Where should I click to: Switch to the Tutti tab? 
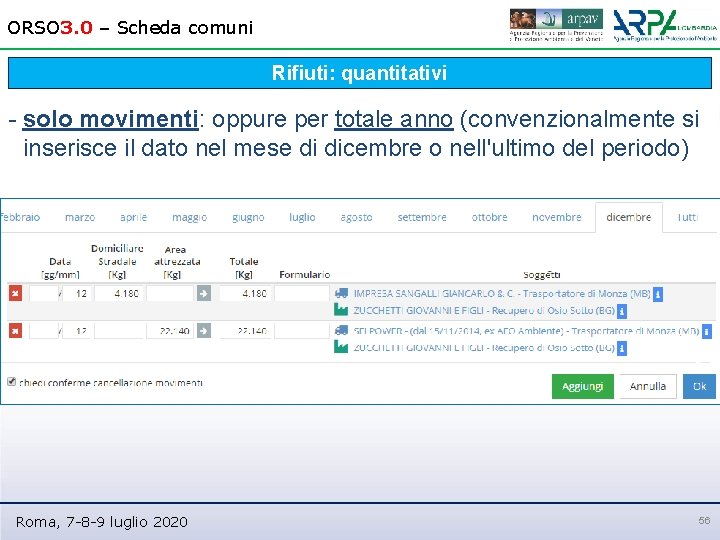[x=687, y=217]
